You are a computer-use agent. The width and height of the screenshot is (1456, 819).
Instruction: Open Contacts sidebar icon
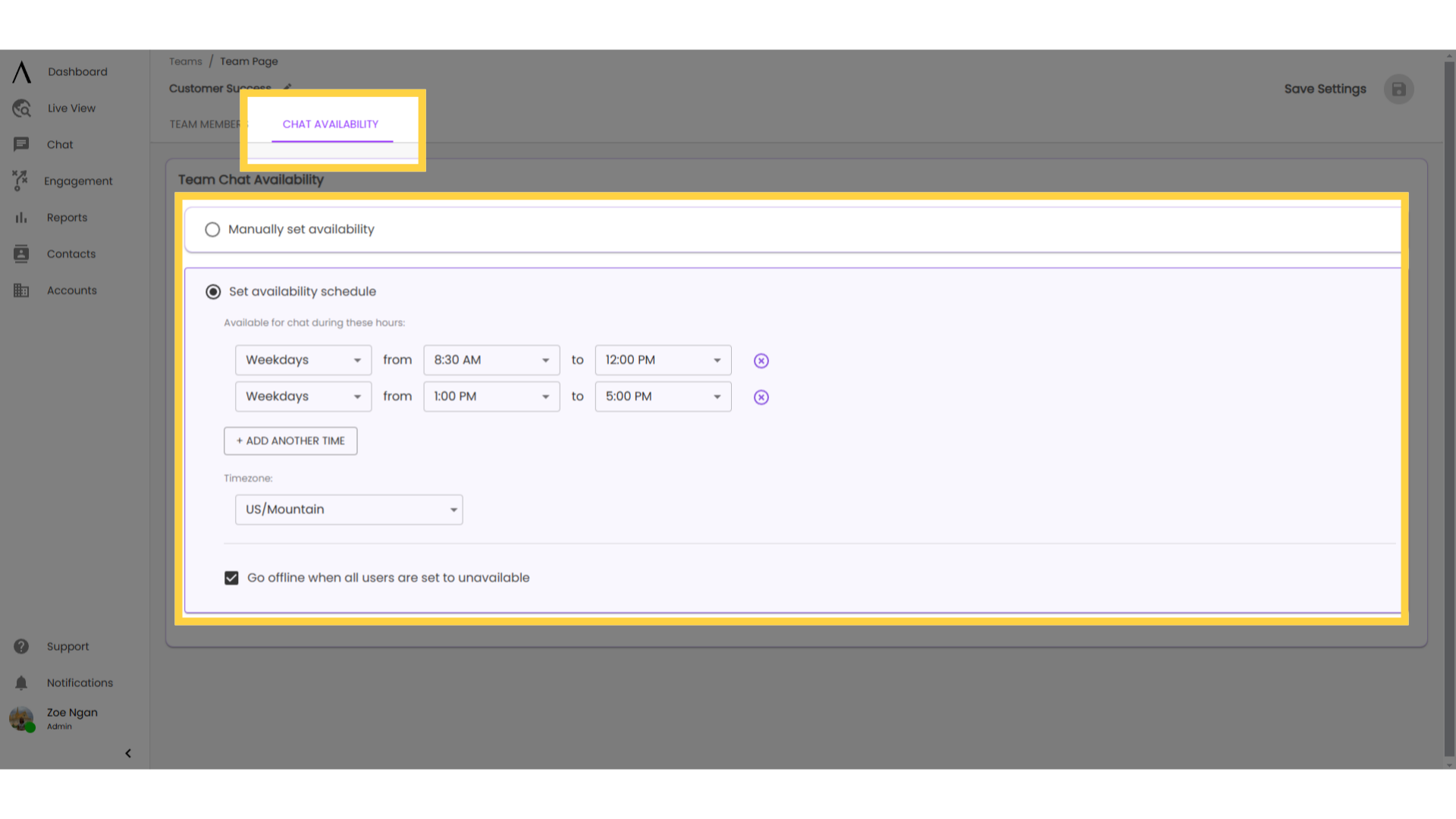tap(21, 254)
